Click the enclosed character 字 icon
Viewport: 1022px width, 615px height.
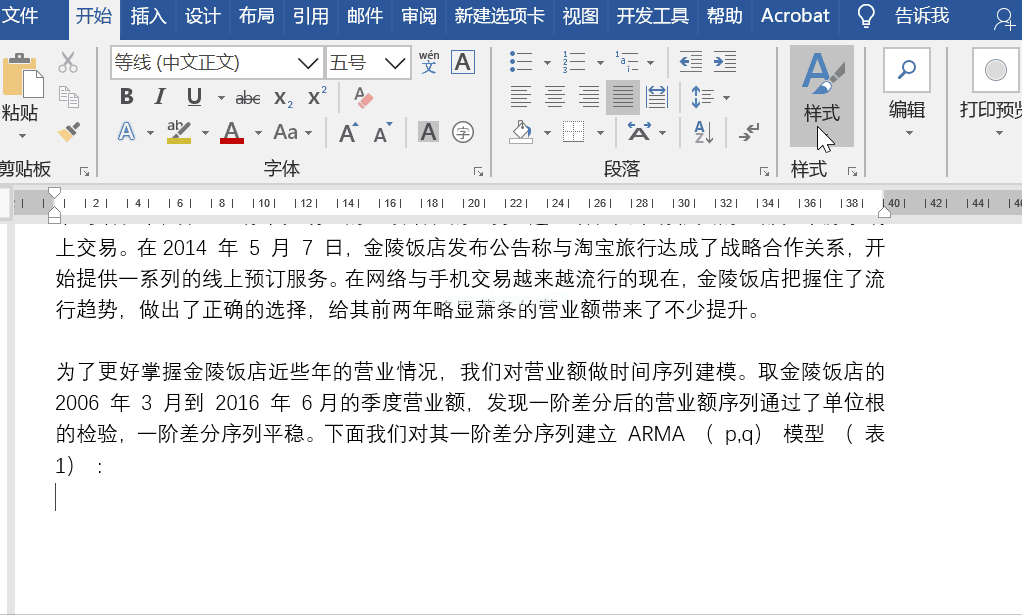coord(463,132)
